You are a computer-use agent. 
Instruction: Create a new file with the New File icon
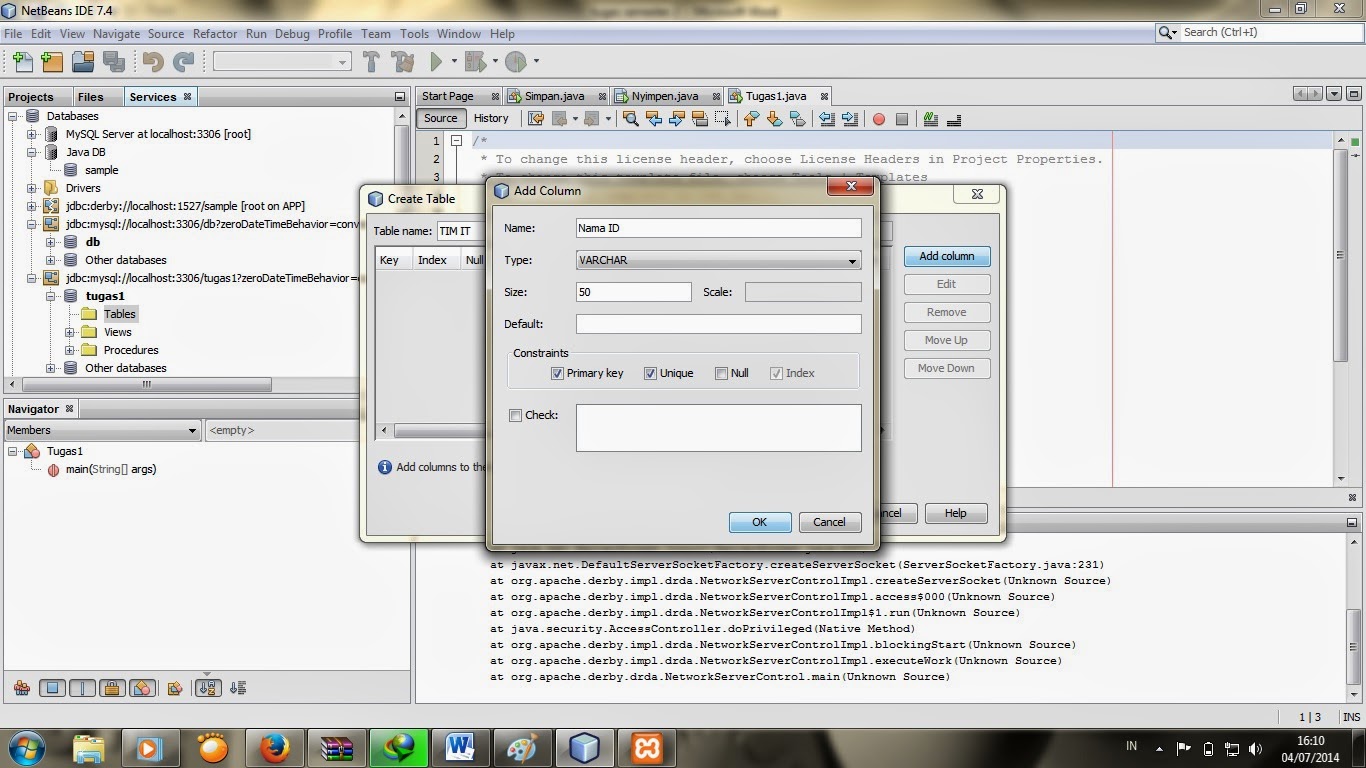click(x=23, y=61)
